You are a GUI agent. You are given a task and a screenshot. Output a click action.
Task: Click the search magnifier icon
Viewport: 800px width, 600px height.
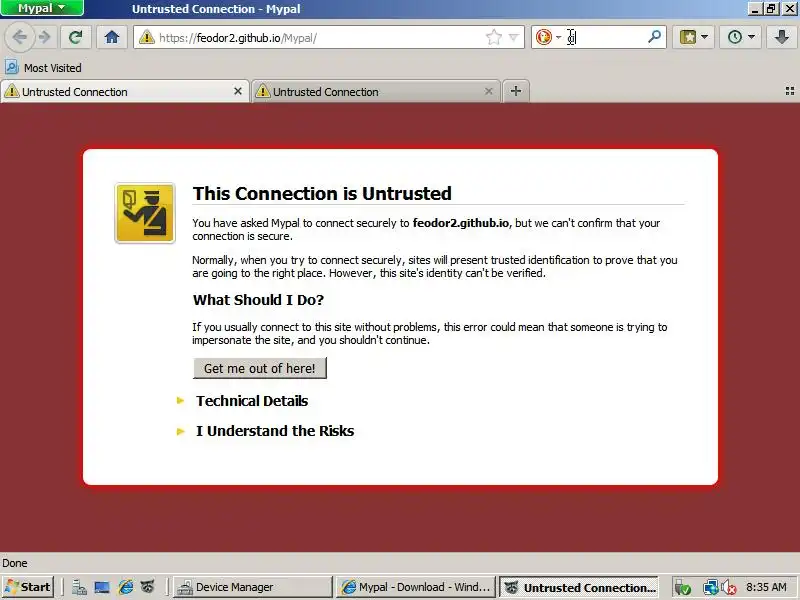click(x=655, y=37)
